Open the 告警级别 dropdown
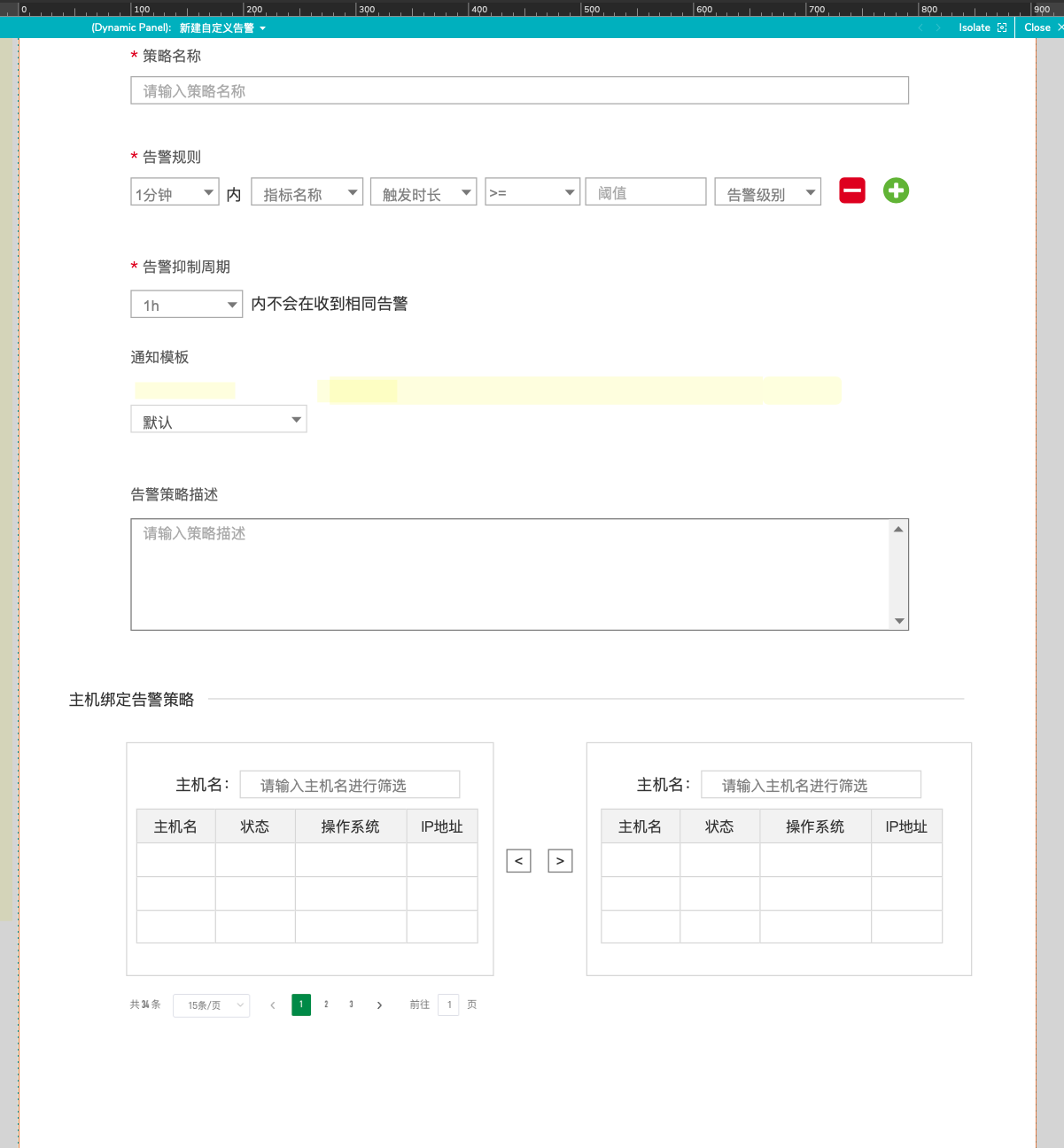The width and height of the screenshot is (1064, 1148). [768, 192]
